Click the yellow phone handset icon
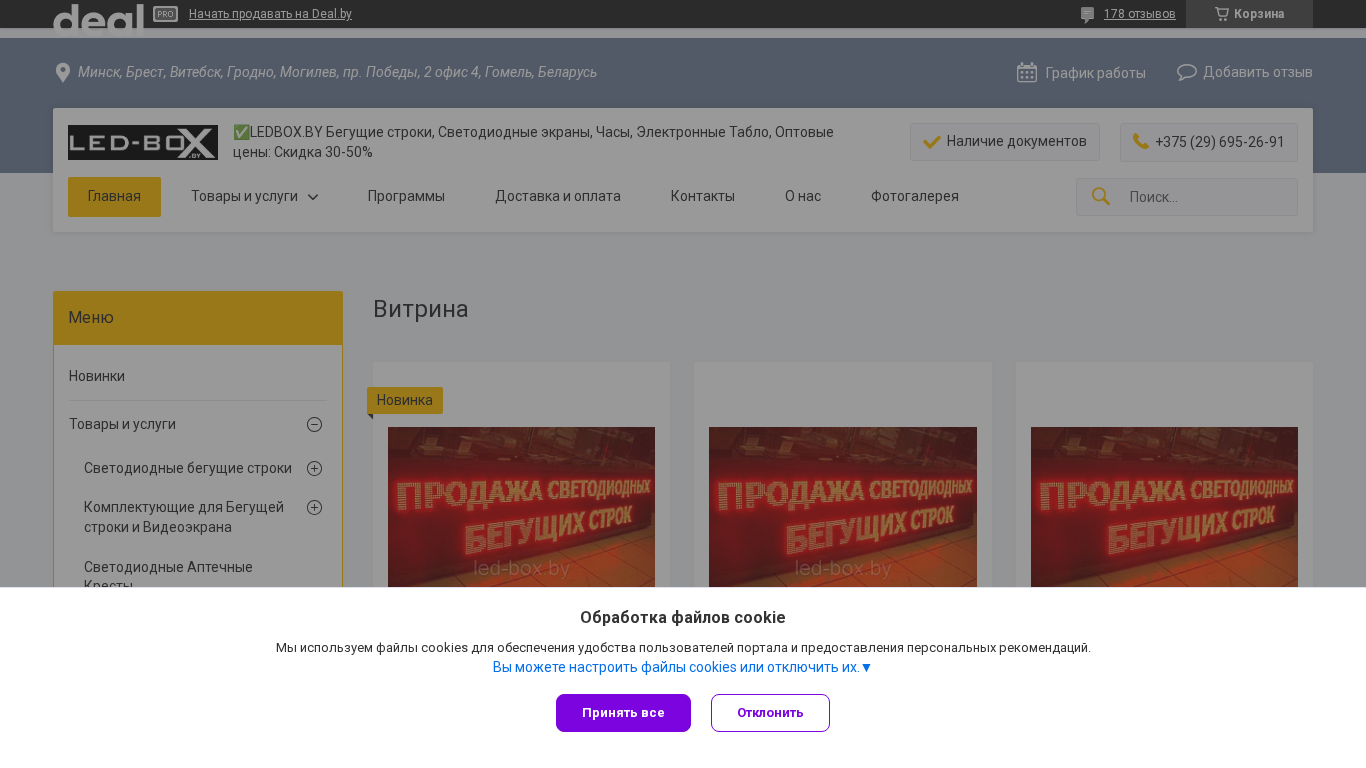This screenshot has width=1366, height=768. click(1140, 141)
